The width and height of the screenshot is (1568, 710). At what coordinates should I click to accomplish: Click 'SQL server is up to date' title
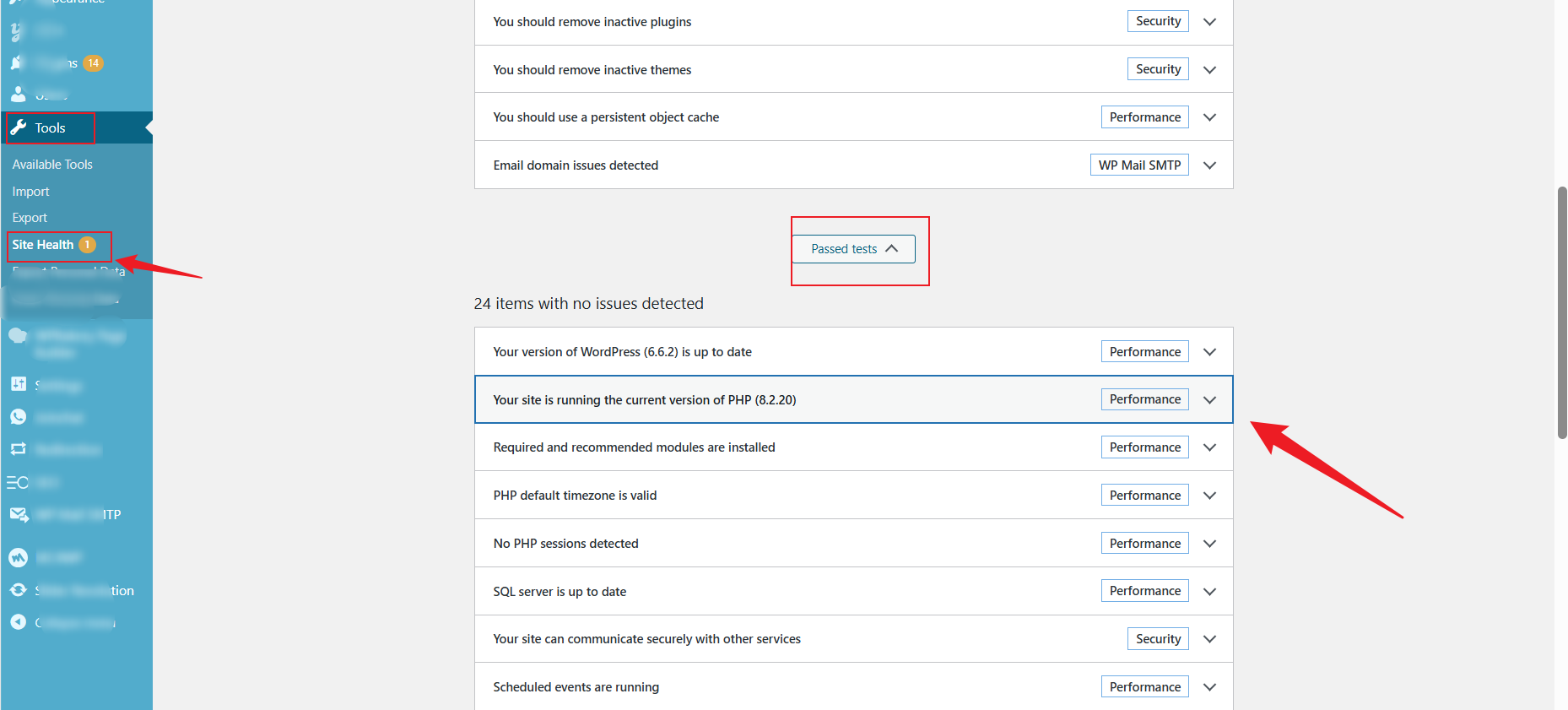[x=560, y=592]
